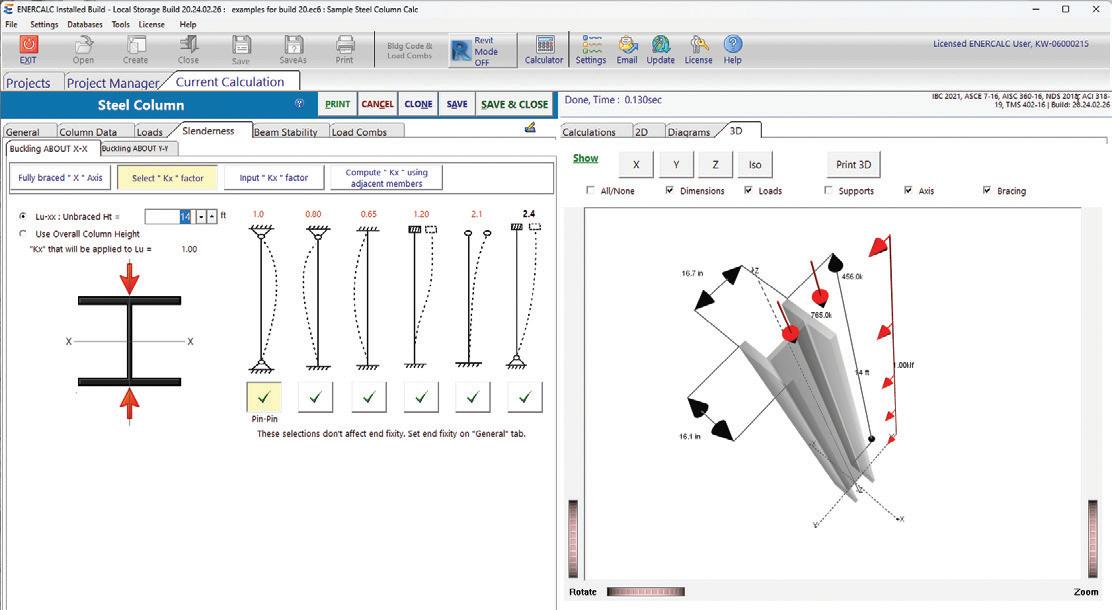Open the Calculator tool

pyautogui.click(x=544, y=50)
